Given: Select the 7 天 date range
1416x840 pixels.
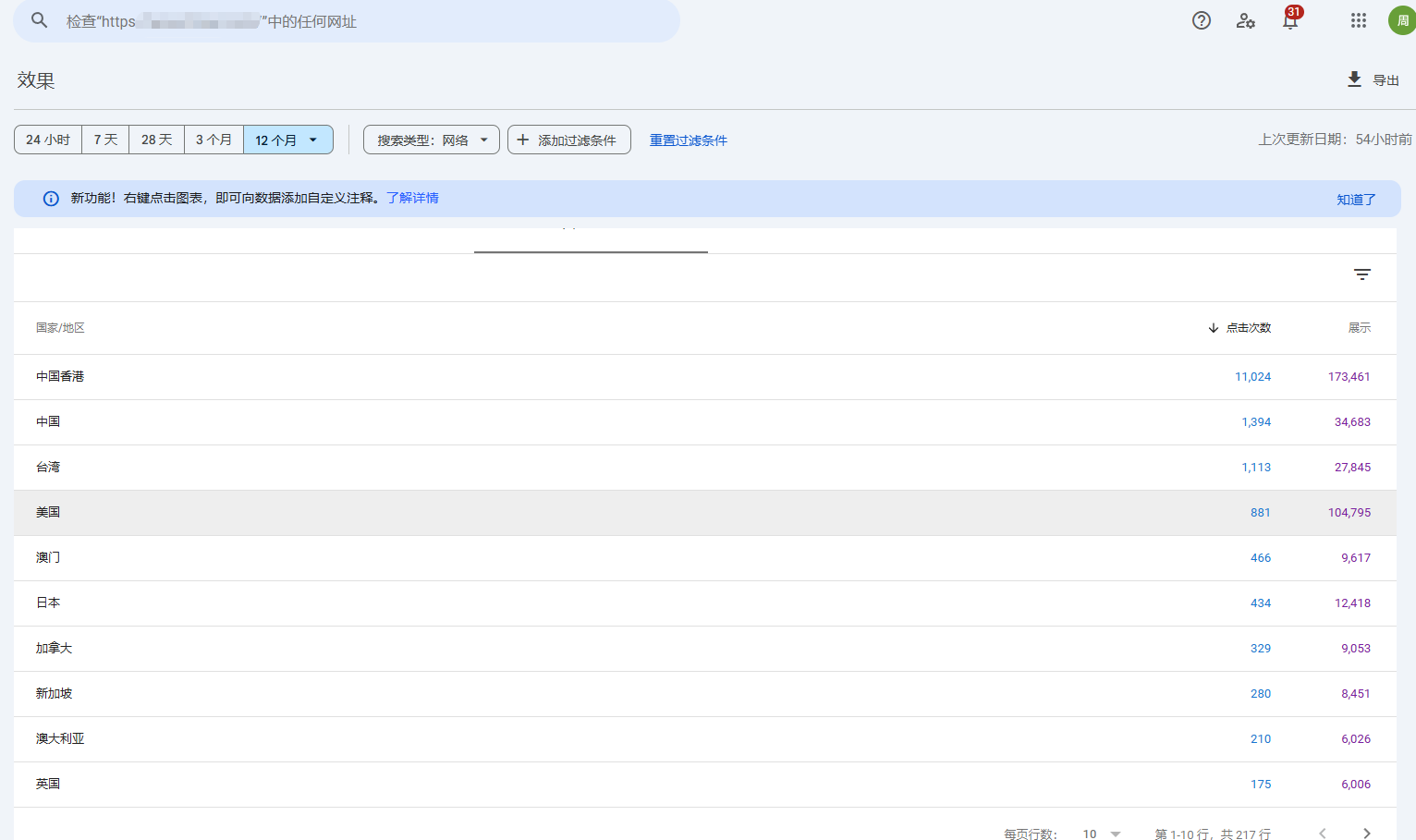Looking at the screenshot, I should click(105, 140).
